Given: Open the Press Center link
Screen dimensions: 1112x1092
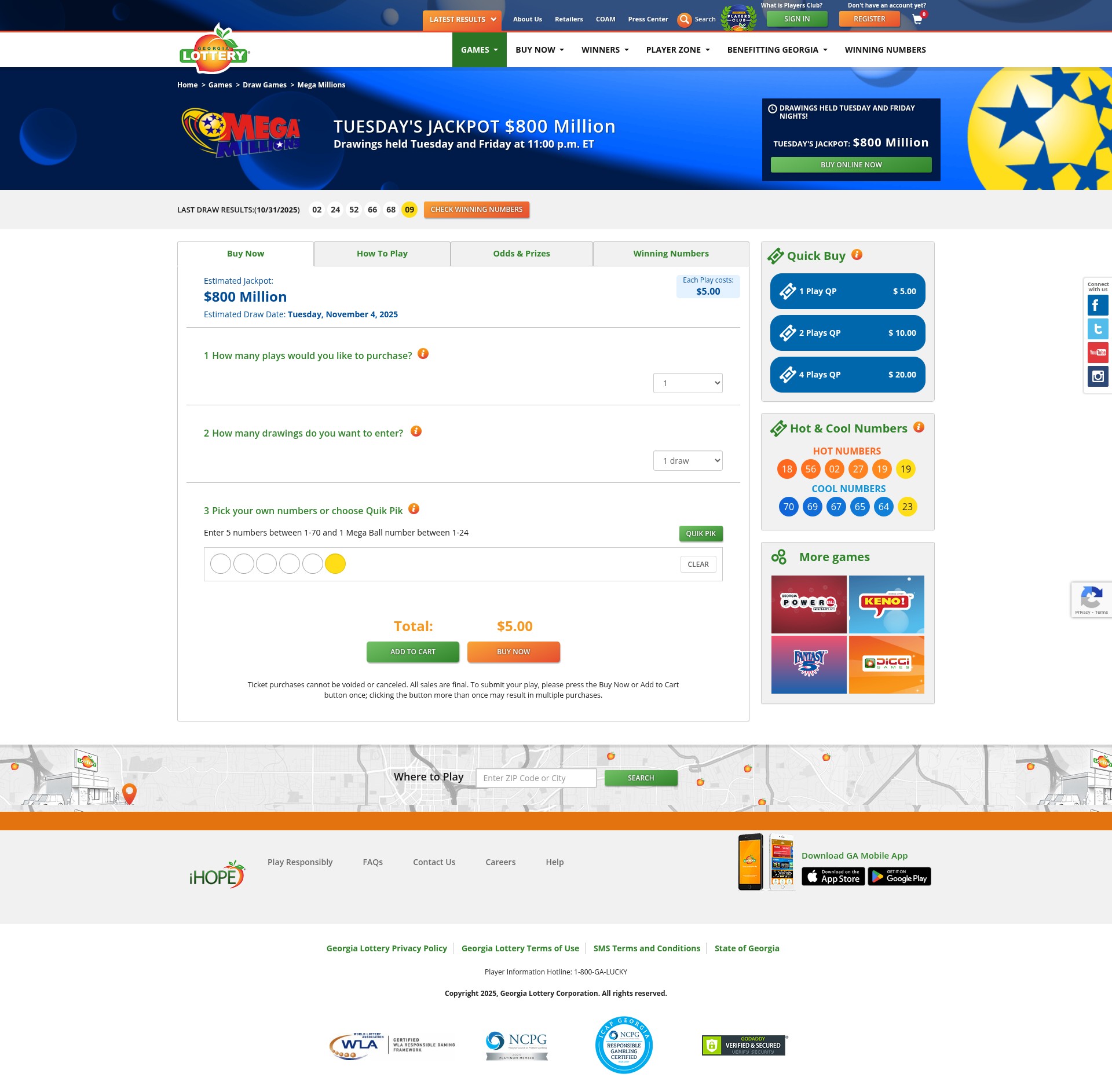Looking at the screenshot, I should [x=648, y=19].
